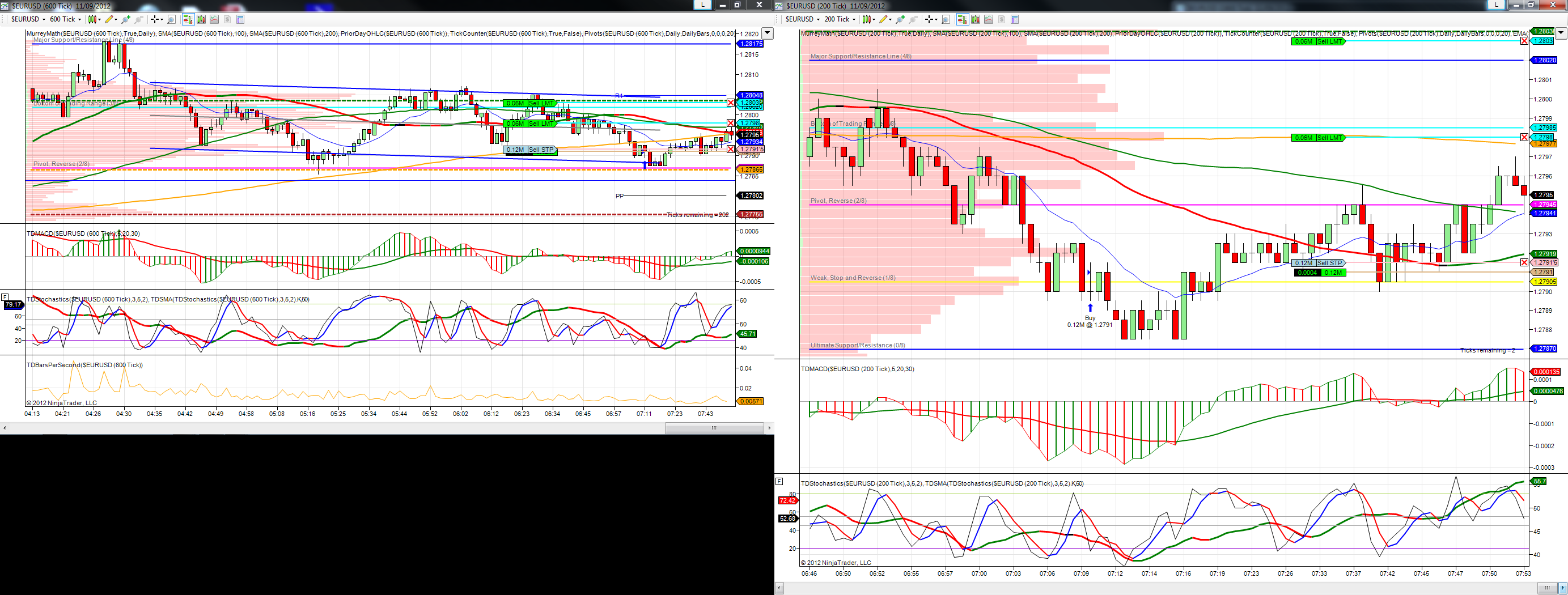Select the 0.12M Sell STP order on 200 Tick chart
Viewport: 1568px width, 595px height.
pyautogui.click(x=1318, y=263)
